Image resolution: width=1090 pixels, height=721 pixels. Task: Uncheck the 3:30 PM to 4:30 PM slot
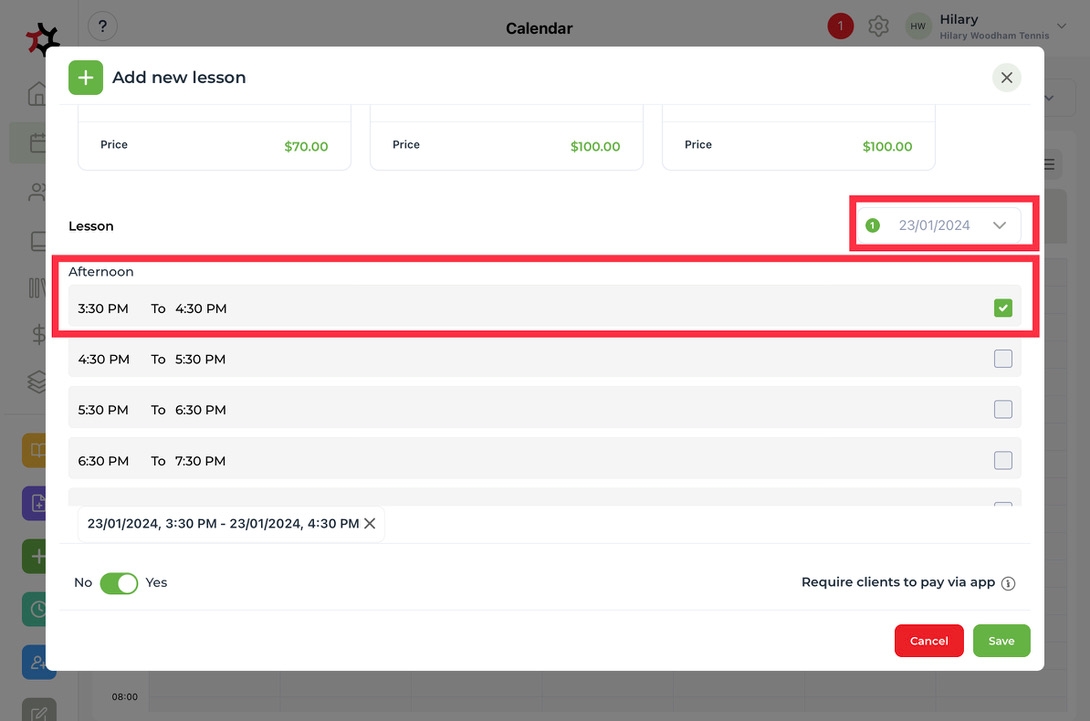(x=1003, y=309)
